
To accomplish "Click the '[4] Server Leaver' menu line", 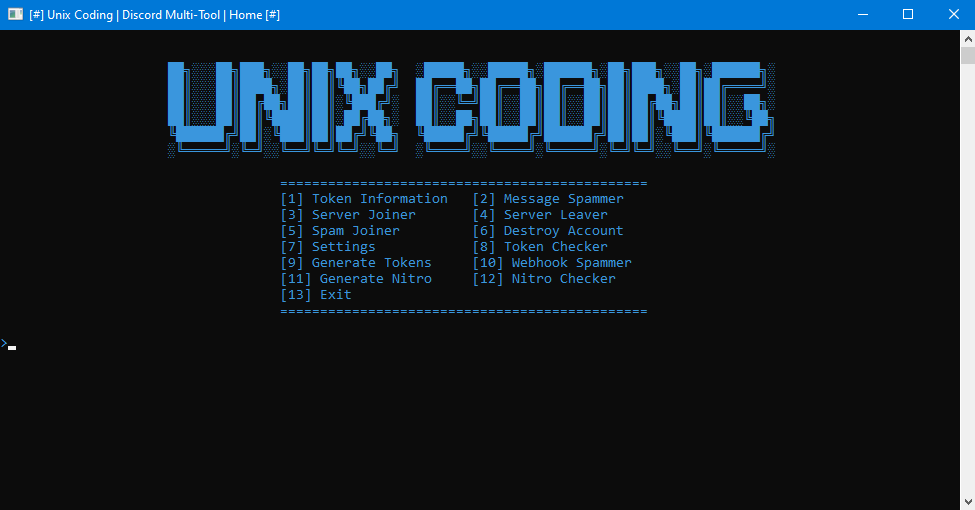I will (x=540, y=215).
